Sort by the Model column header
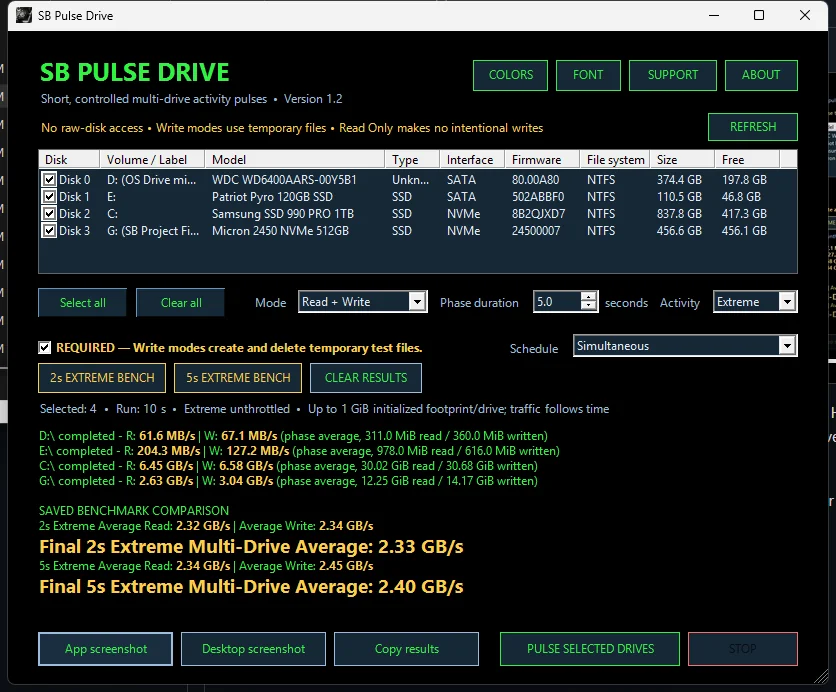Screen dimensions: 836x692 pyautogui.click(x=295, y=159)
